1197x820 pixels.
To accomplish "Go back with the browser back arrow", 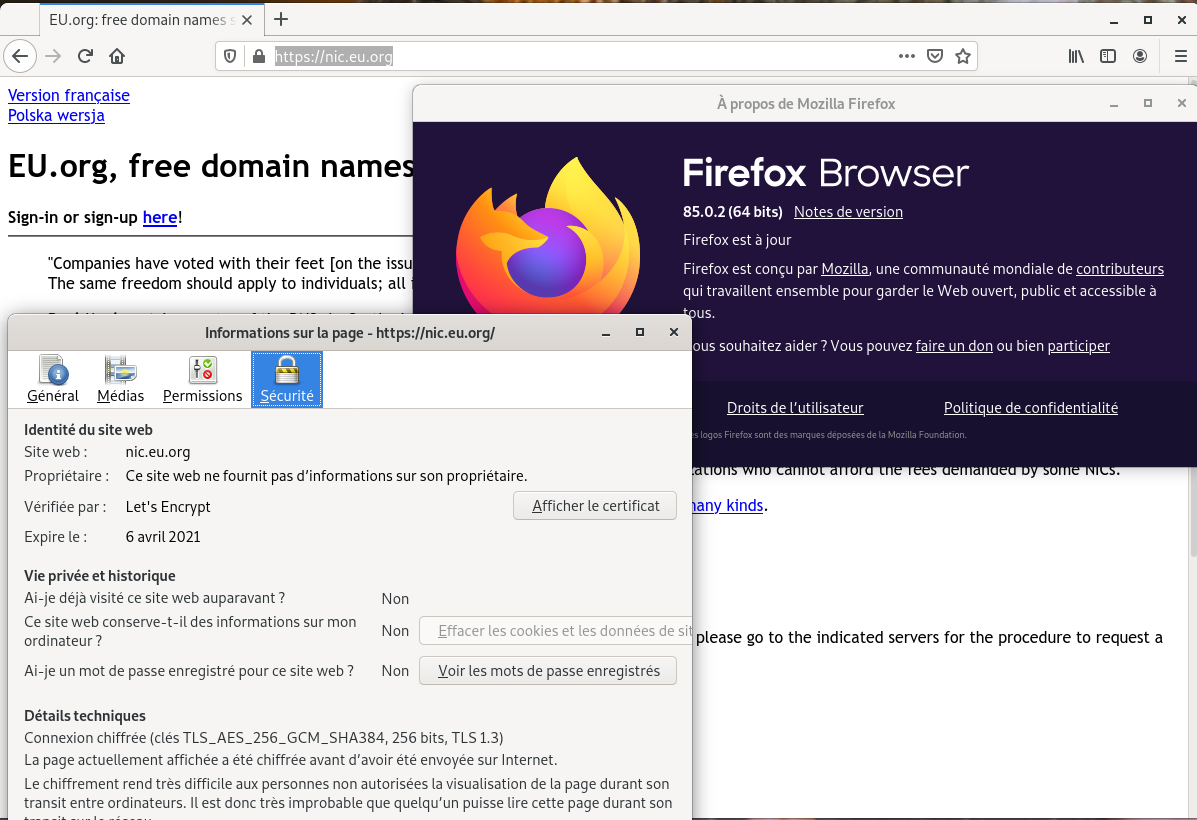I will [x=21, y=56].
